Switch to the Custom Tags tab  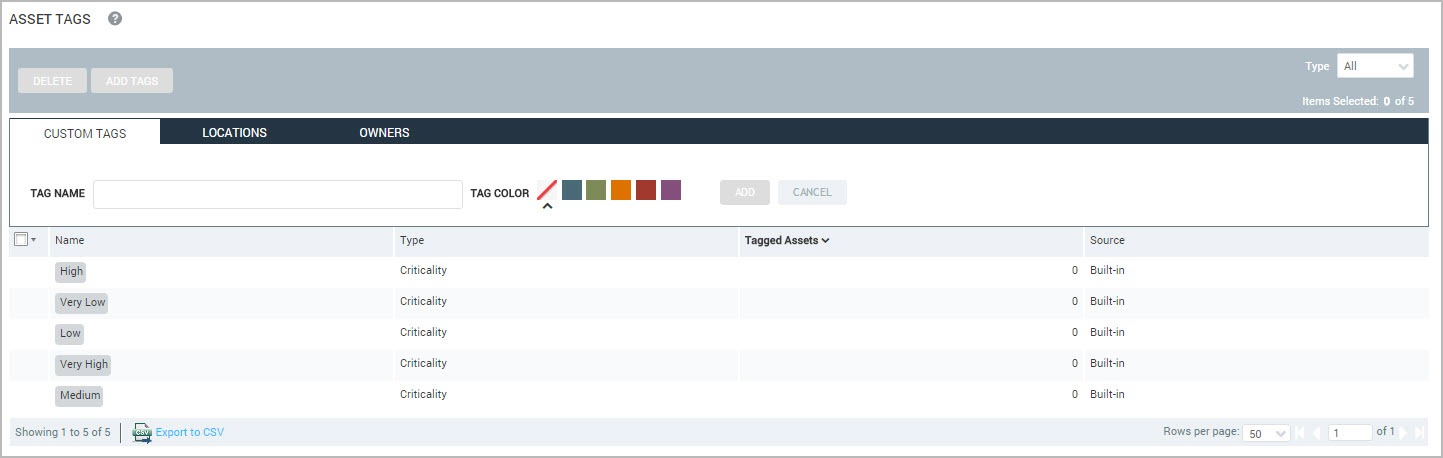[85, 133]
